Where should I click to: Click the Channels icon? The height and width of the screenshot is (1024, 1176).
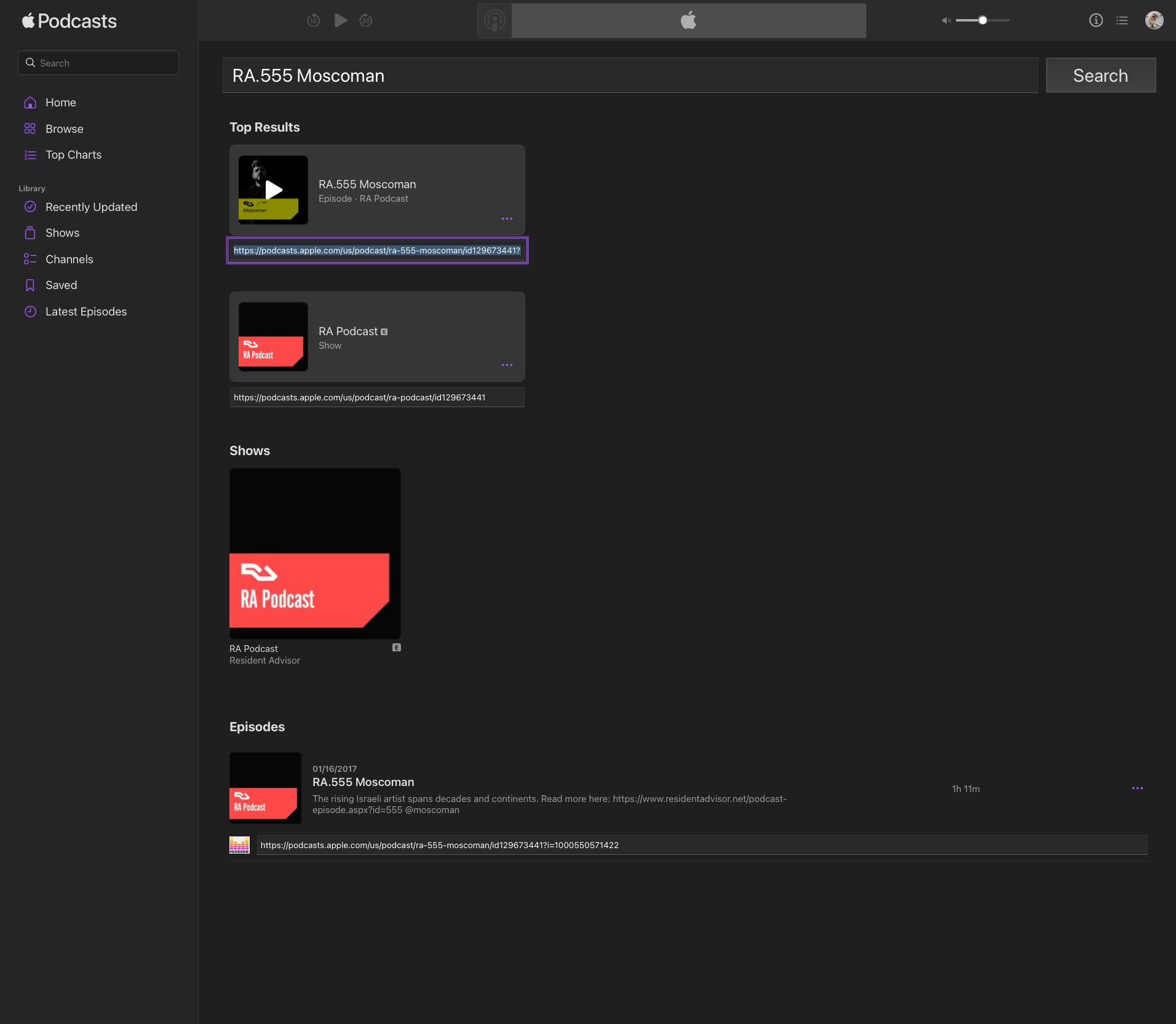pyautogui.click(x=30, y=260)
